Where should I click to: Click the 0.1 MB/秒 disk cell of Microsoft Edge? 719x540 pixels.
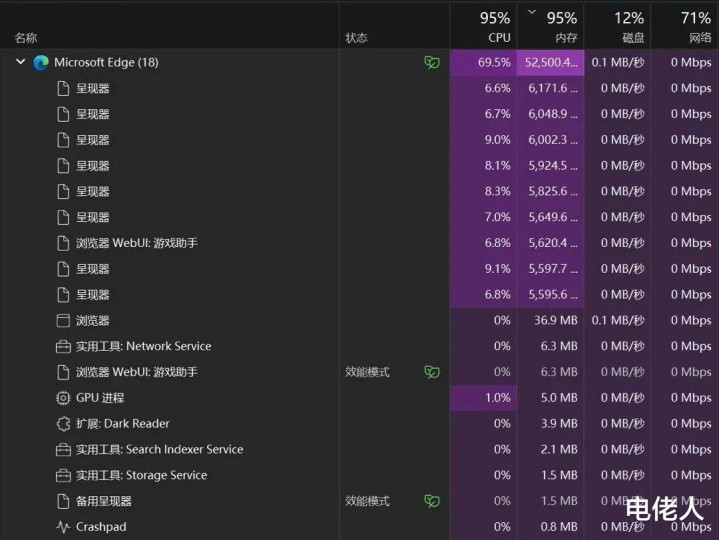[x=617, y=62]
